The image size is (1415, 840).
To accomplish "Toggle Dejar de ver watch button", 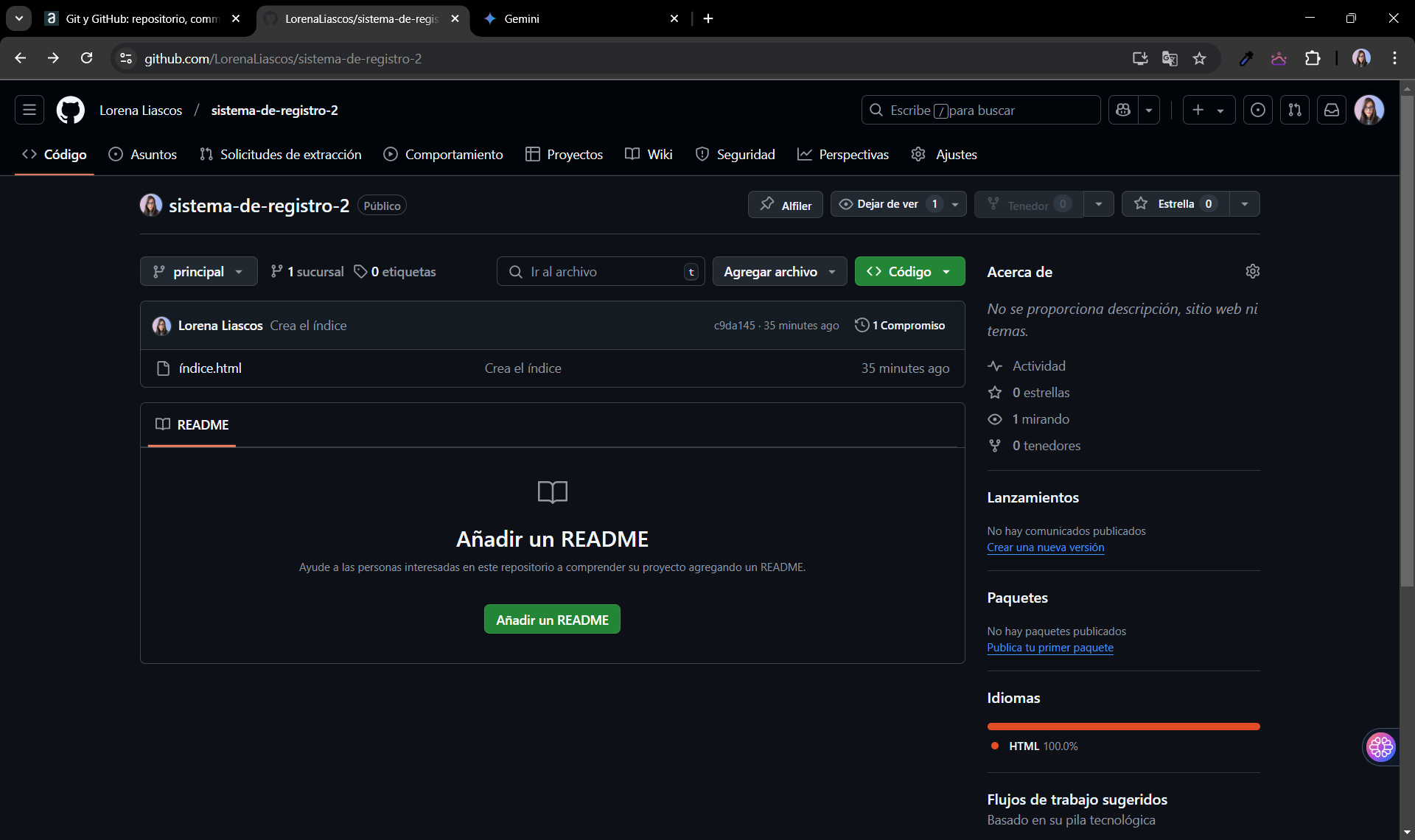I will [888, 204].
